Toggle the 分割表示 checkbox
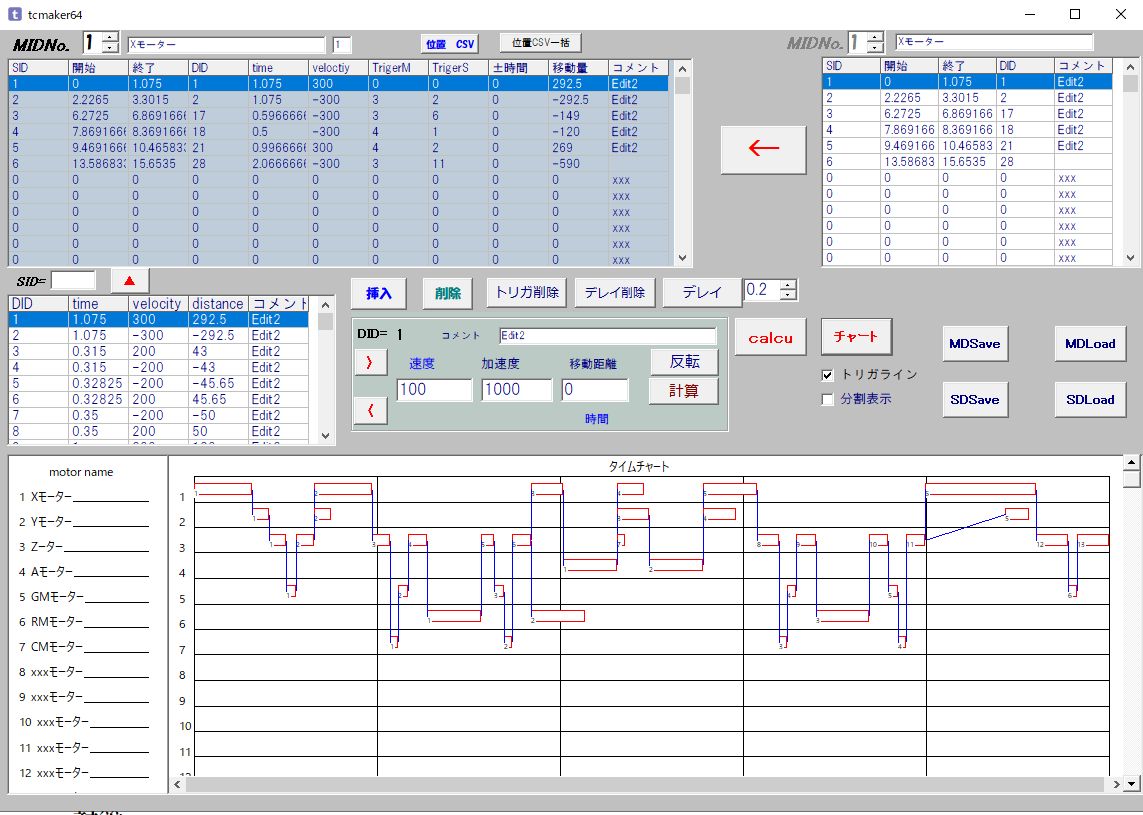The image size is (1143, 815). coord(827,399)
